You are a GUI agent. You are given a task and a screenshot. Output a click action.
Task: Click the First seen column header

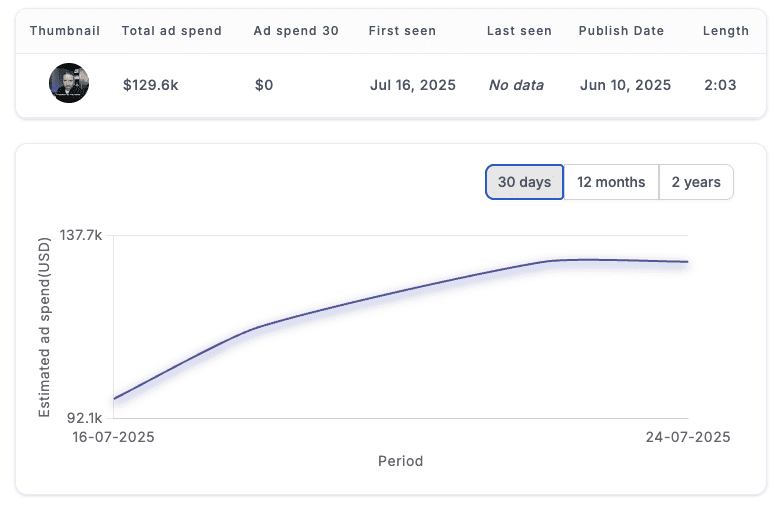[x=402, y=31]
